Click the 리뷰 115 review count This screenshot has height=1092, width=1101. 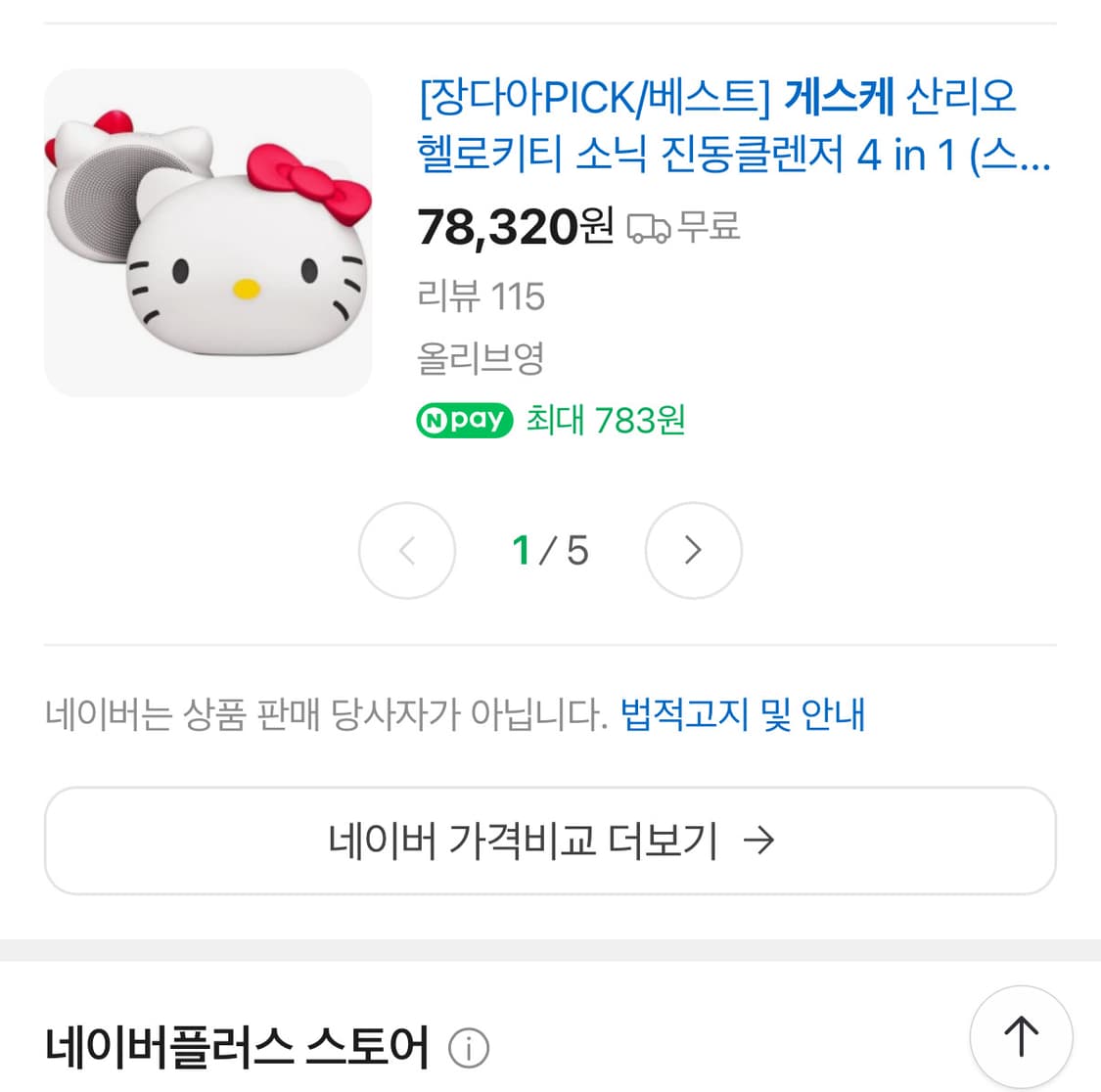(x=482, y=296)
